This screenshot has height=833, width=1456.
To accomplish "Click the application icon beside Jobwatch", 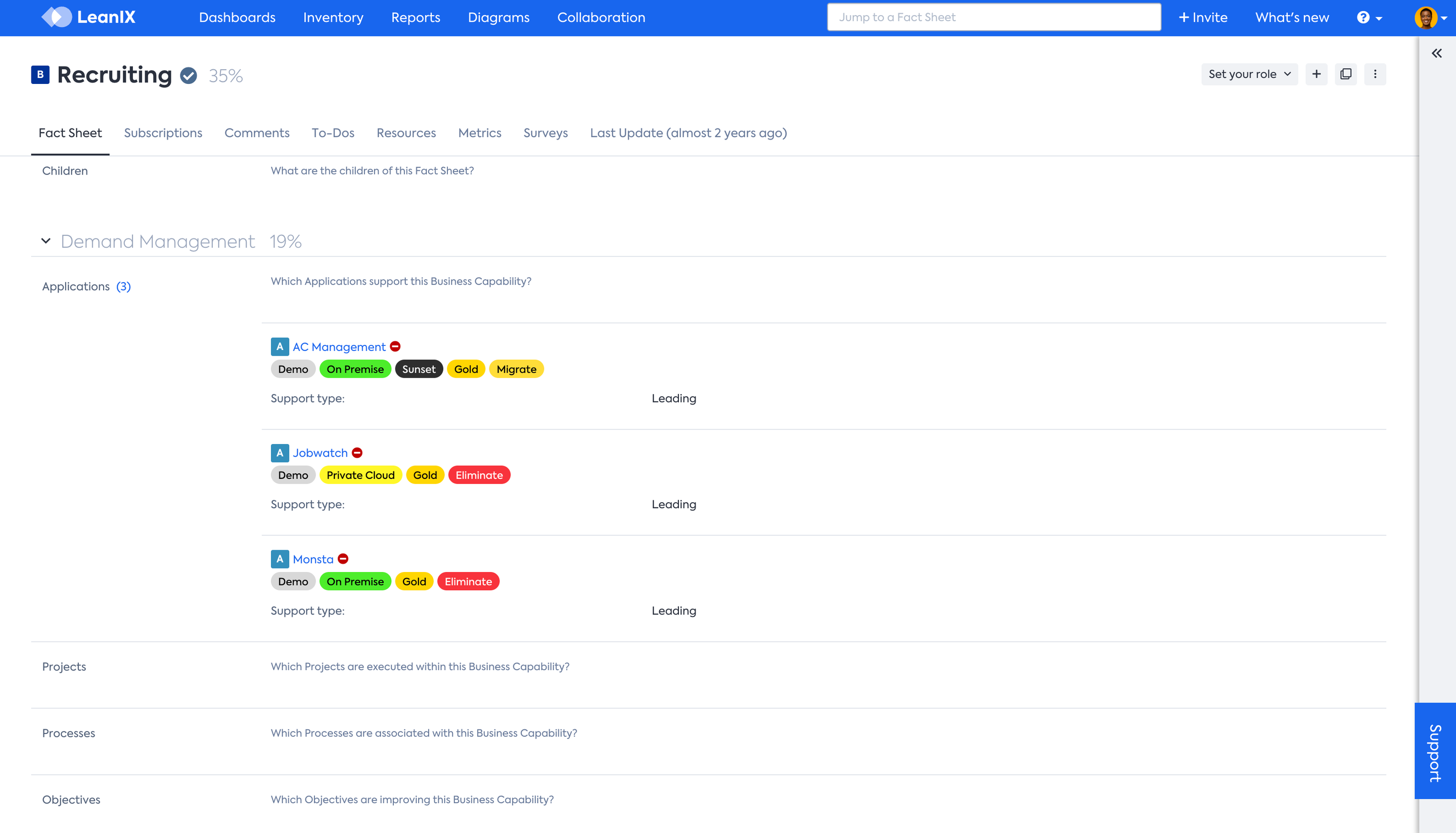I will [x=280, y=453].
